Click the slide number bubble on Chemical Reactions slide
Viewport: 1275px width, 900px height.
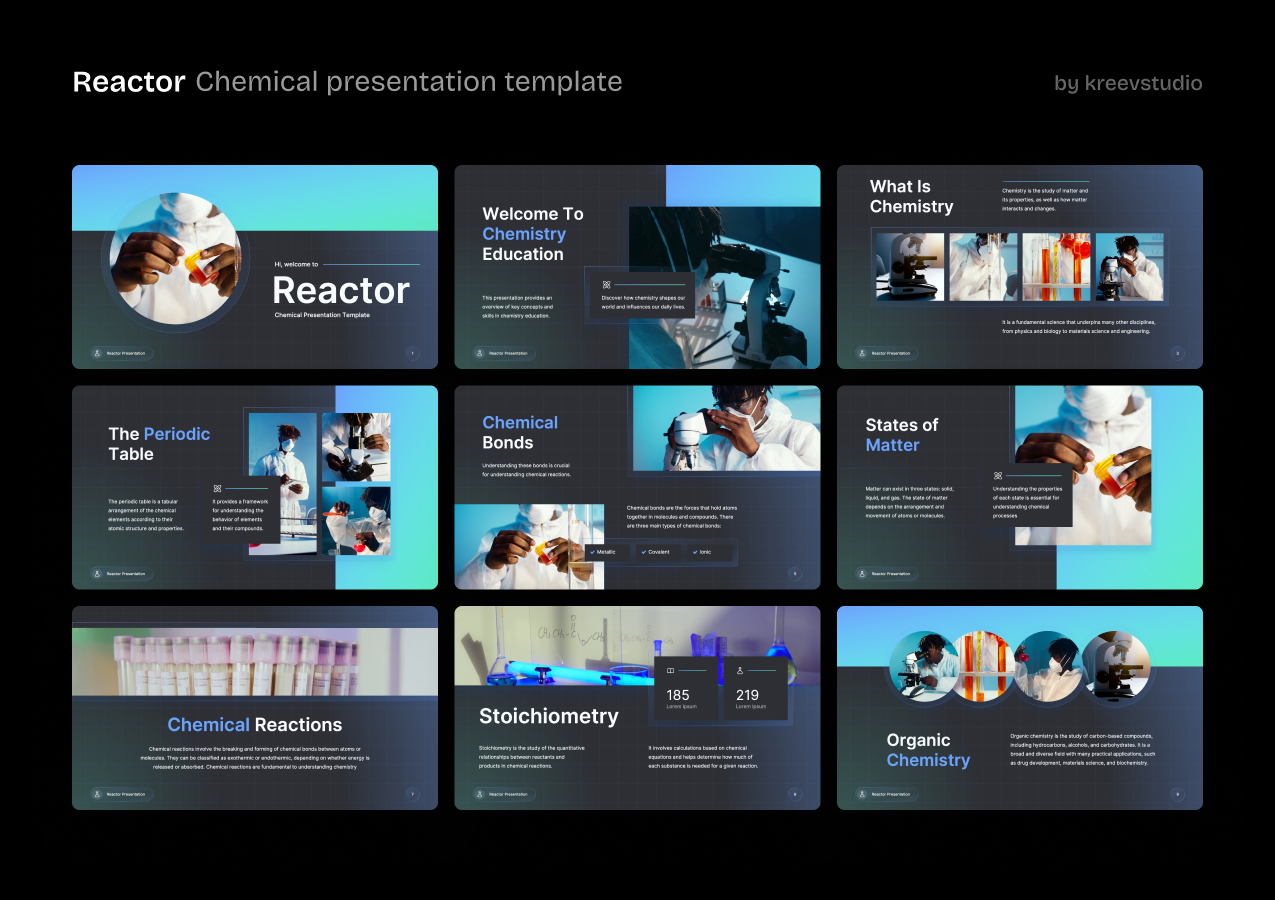pos(413,794)
